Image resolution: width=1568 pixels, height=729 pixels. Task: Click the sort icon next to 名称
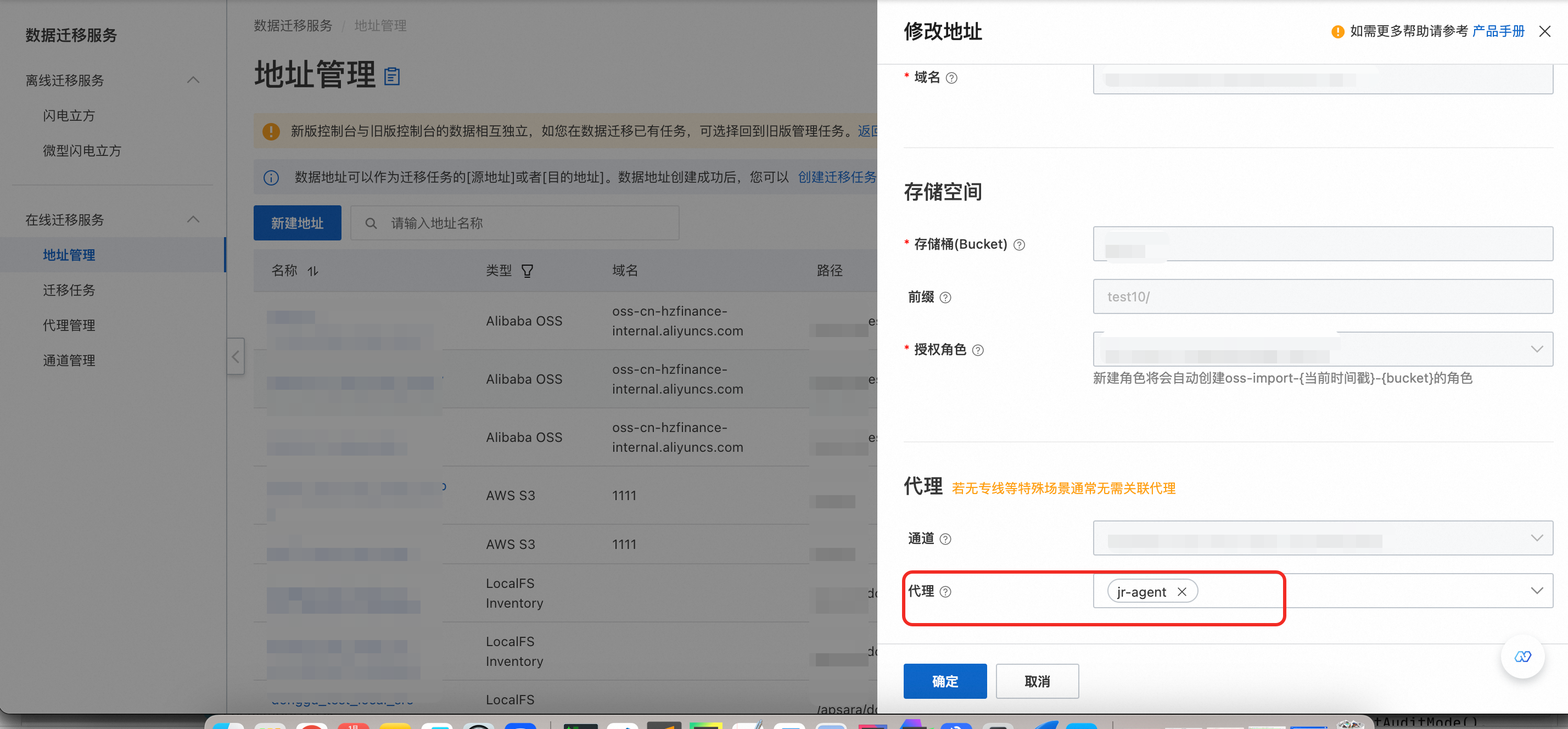[x=312, y=271]
